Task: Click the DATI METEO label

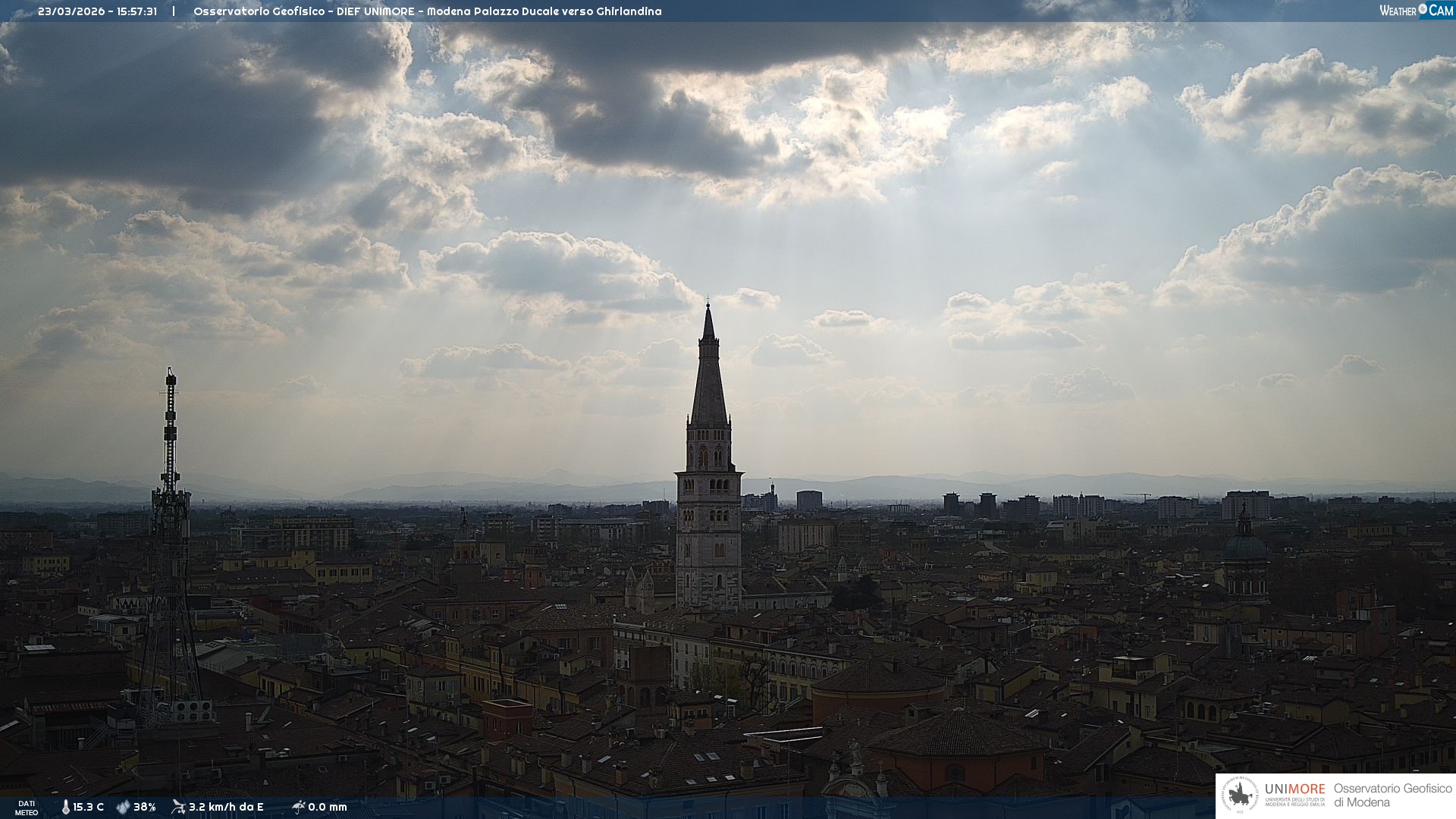Action: 27,808
